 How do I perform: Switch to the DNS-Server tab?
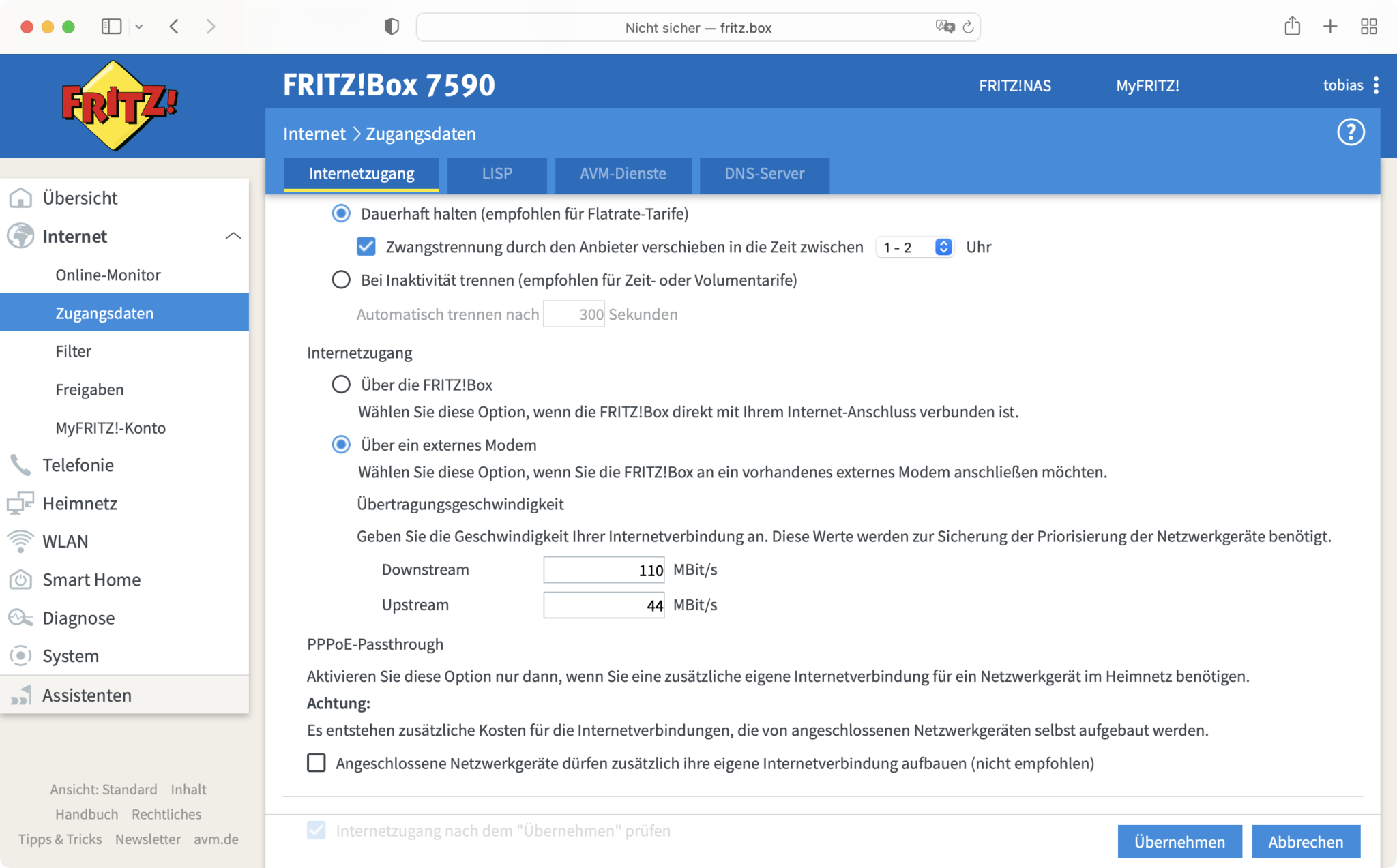(764, 175)
